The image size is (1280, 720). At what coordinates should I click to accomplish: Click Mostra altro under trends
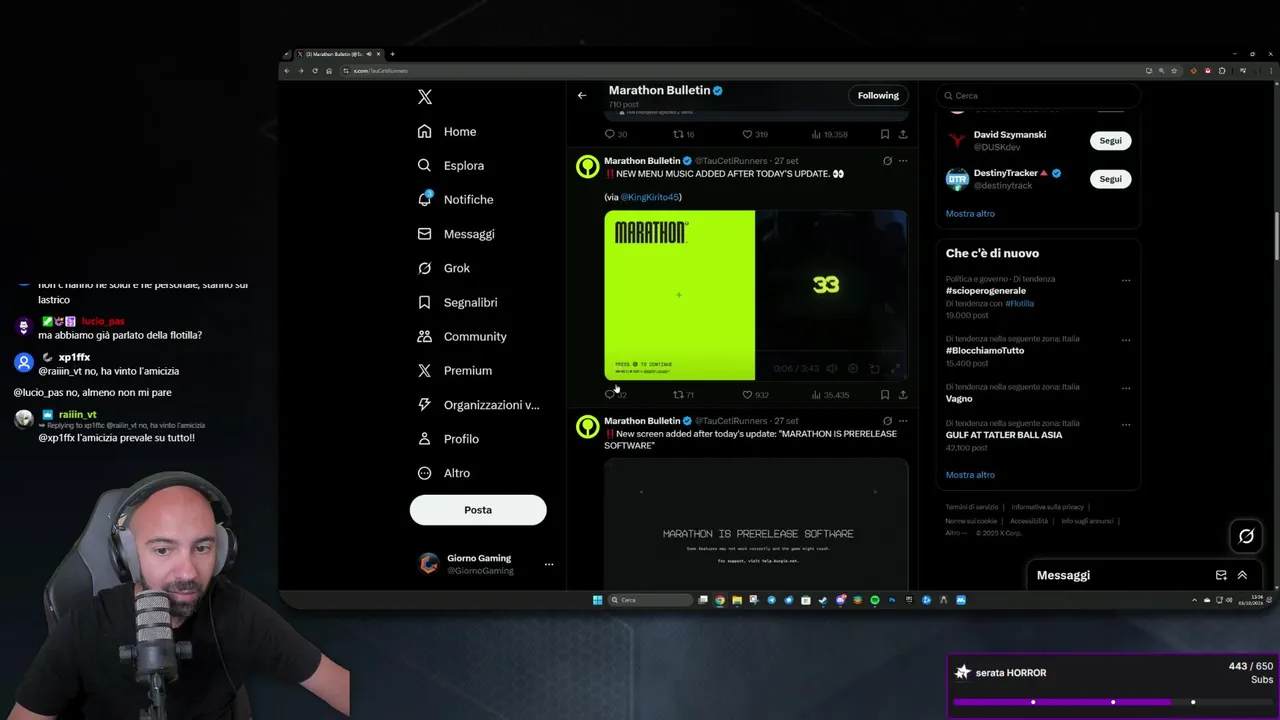click(x=970, y=475)
